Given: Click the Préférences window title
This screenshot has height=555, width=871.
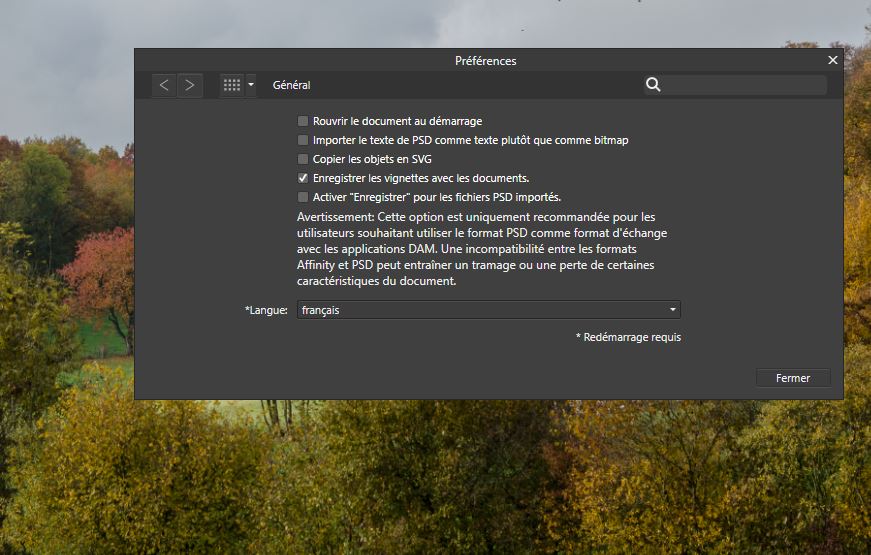Looking at the screenshot, I should (485, 61).
